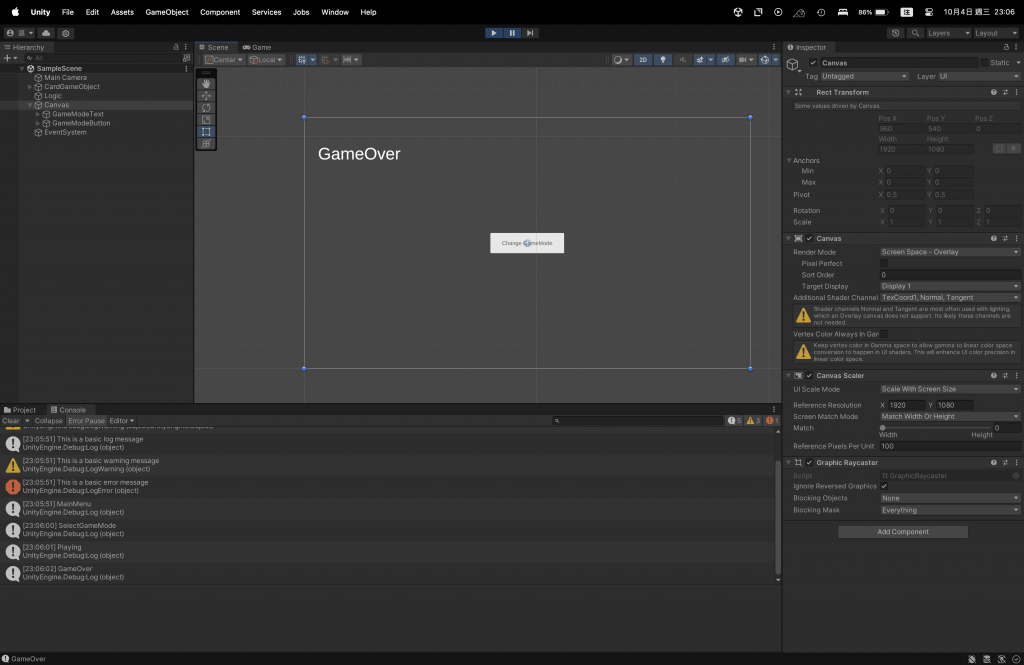Open the Tag Untagged dropdown
Screen dimensions: 1024x665
864,76
